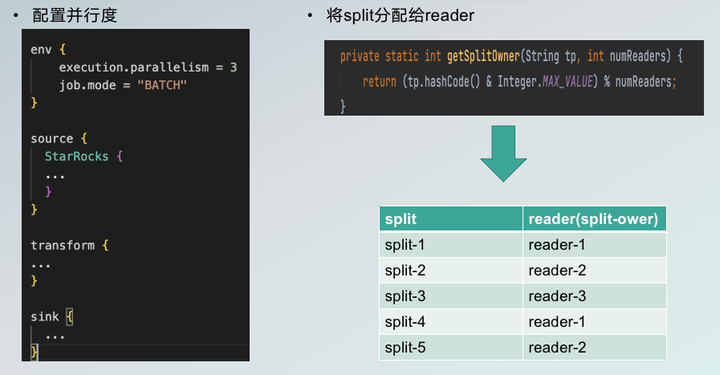Image resolution: width=720 pixels, height=375 pixels.
Task: Click the job.mode setting line
Action: click(123, 85)
